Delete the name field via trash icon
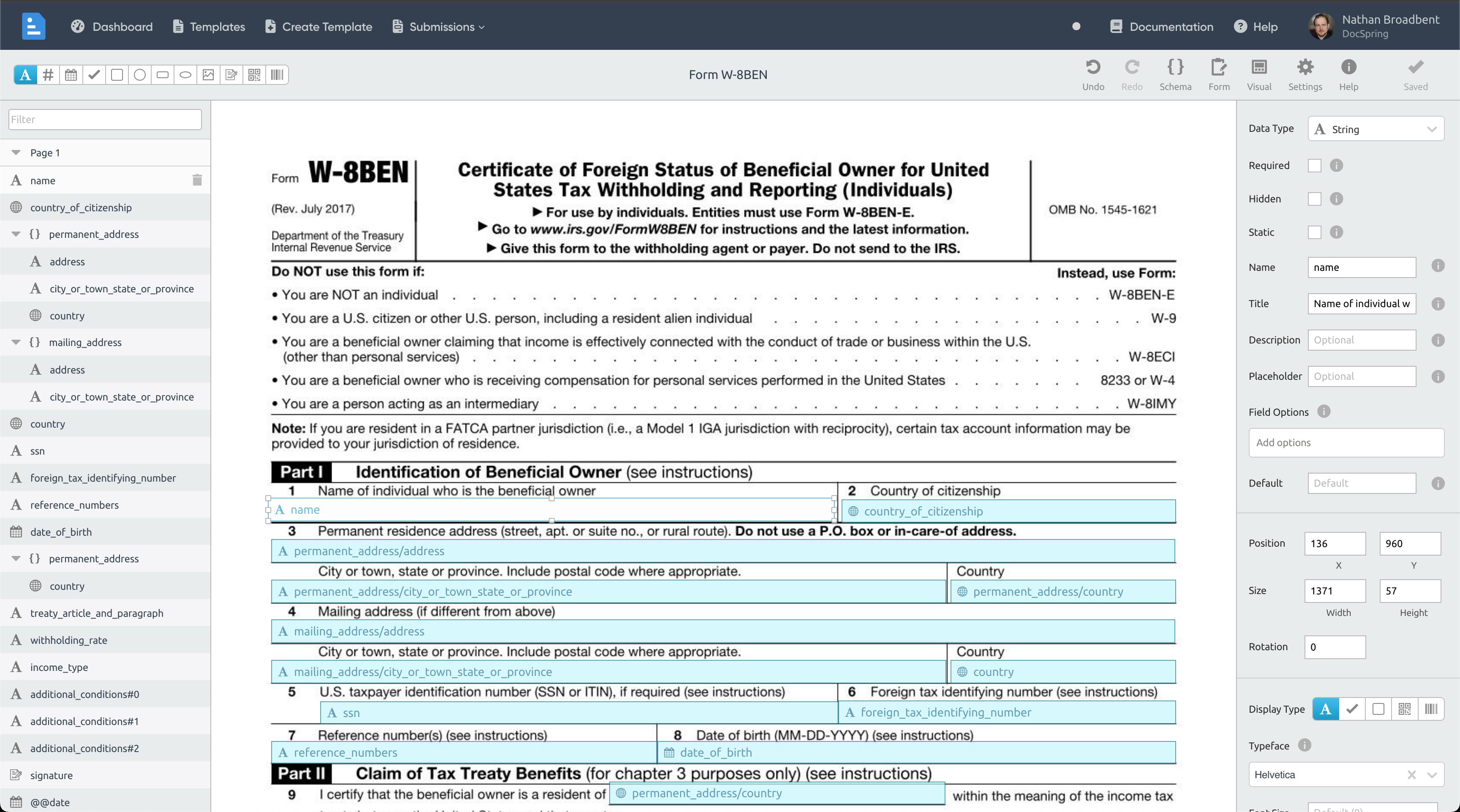1460x812 pixels. coord(197,180)
